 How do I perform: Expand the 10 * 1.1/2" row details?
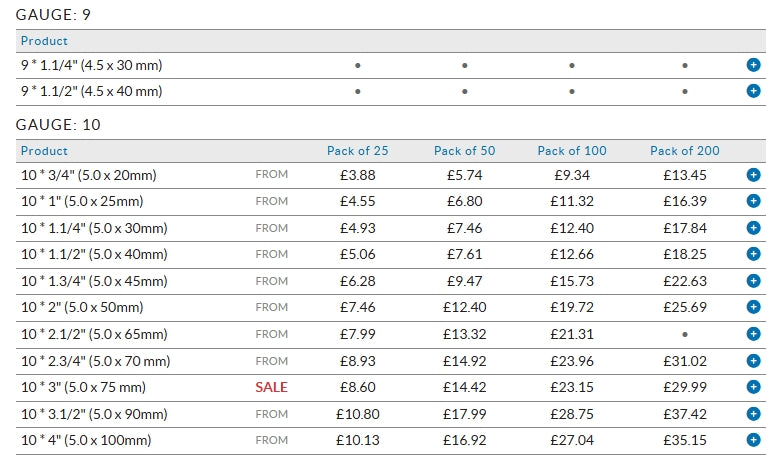pos(753,254)
